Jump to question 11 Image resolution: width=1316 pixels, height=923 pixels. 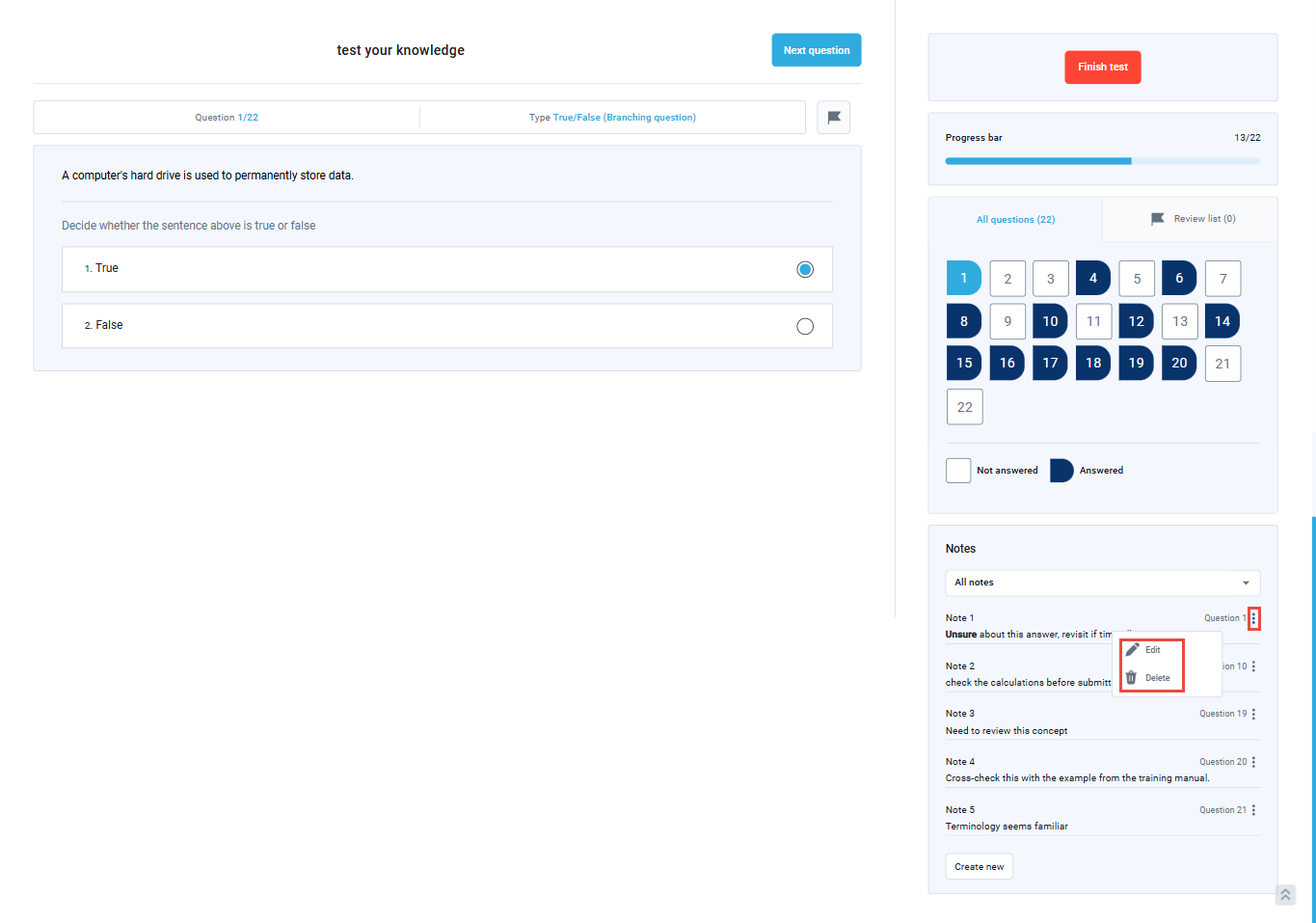pyautogui.click(x=1093, y=321)
